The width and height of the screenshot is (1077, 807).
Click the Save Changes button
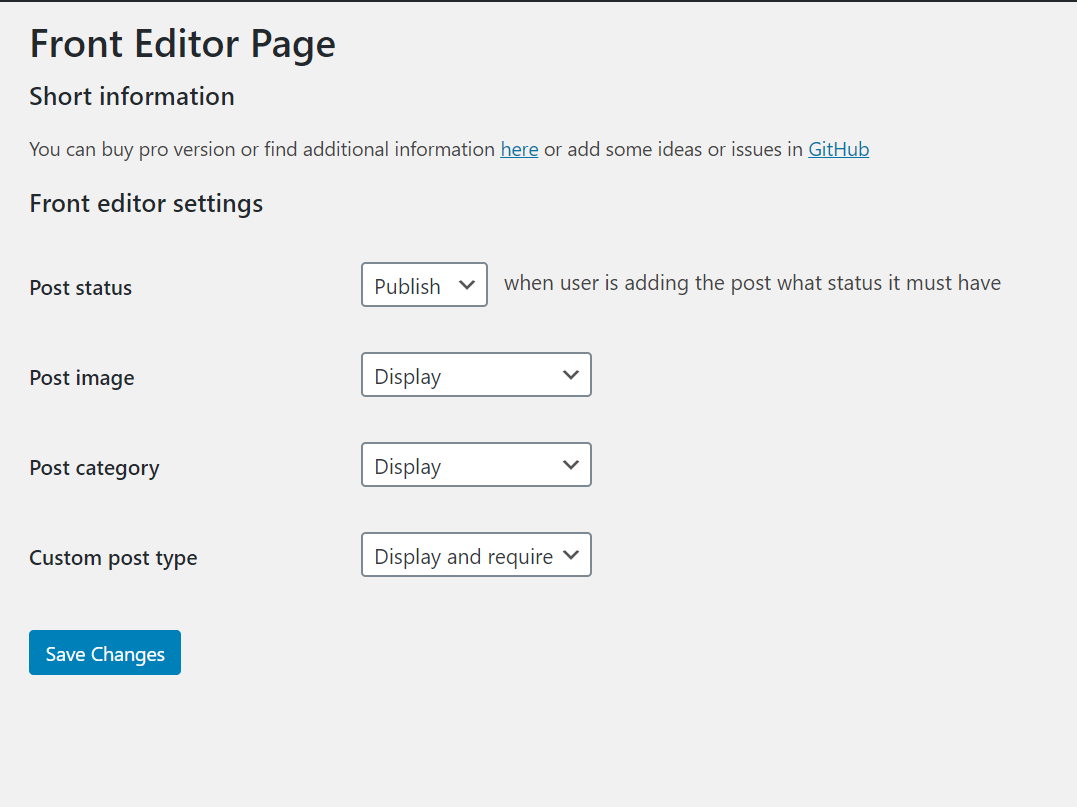pos(104,652)
